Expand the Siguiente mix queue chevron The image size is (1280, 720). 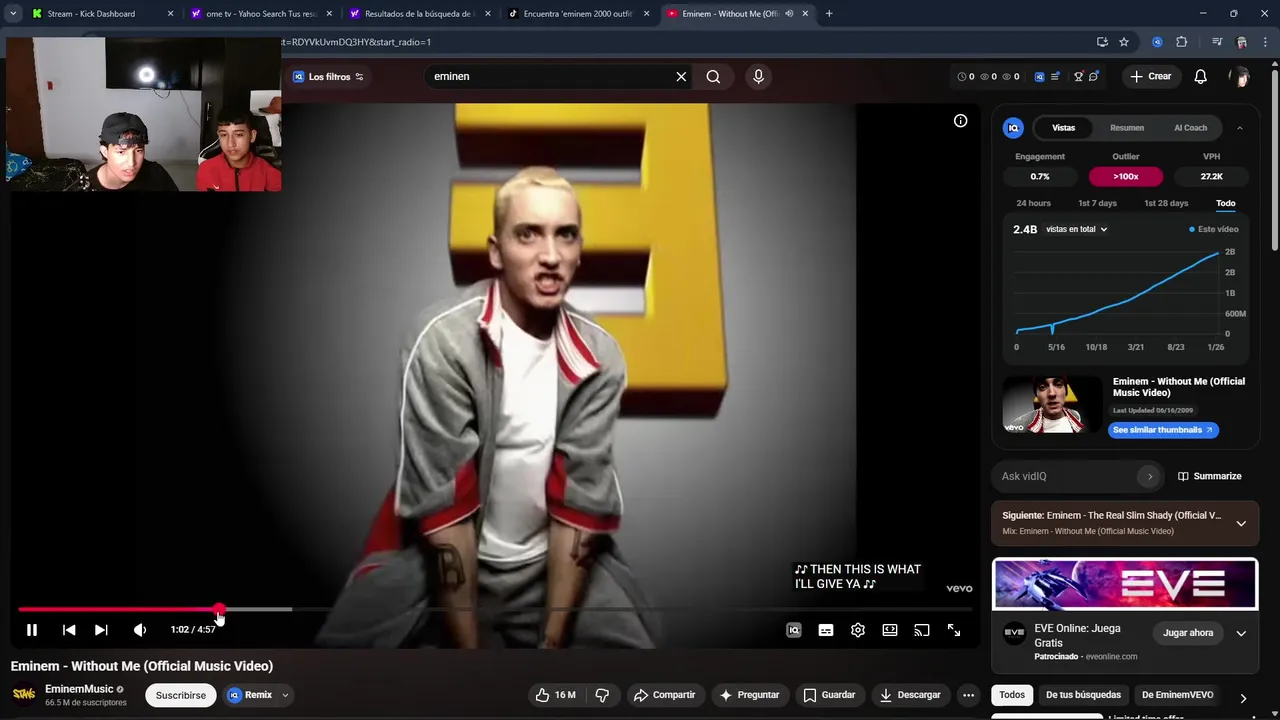click(1241, 523)
